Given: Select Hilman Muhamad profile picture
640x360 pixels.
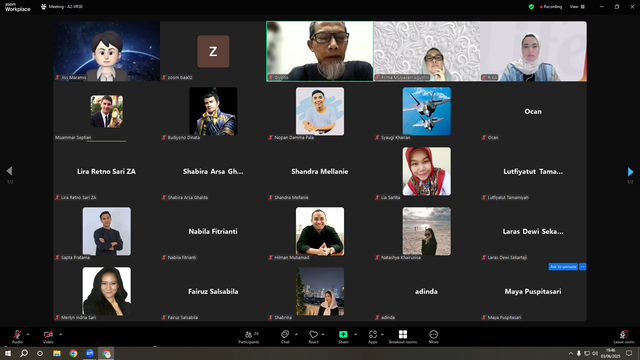Looking at the screenshot, I should (320, 231).
